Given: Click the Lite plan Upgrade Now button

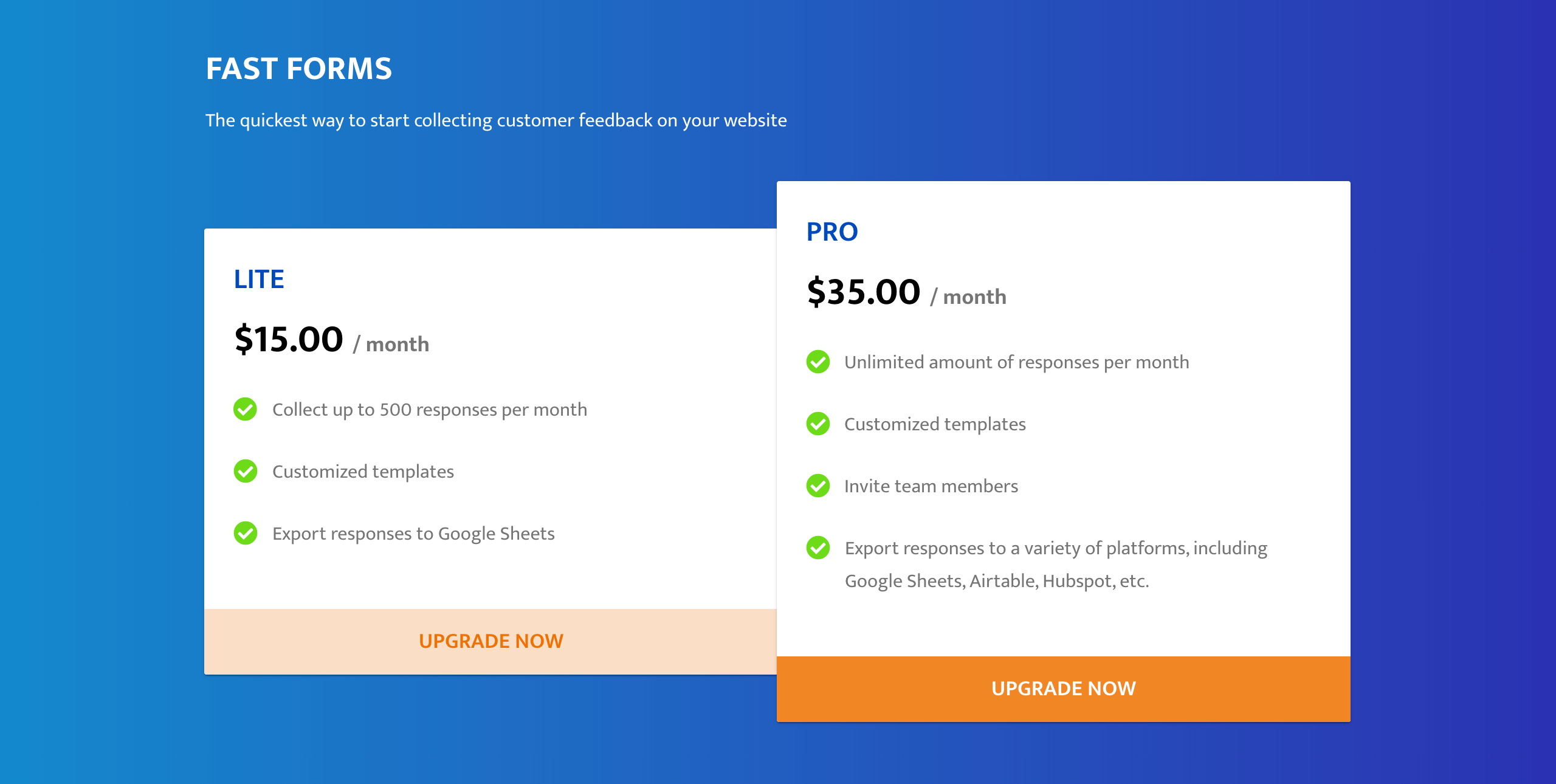Looking at the screenshot, I should click(x=491, y=641).
